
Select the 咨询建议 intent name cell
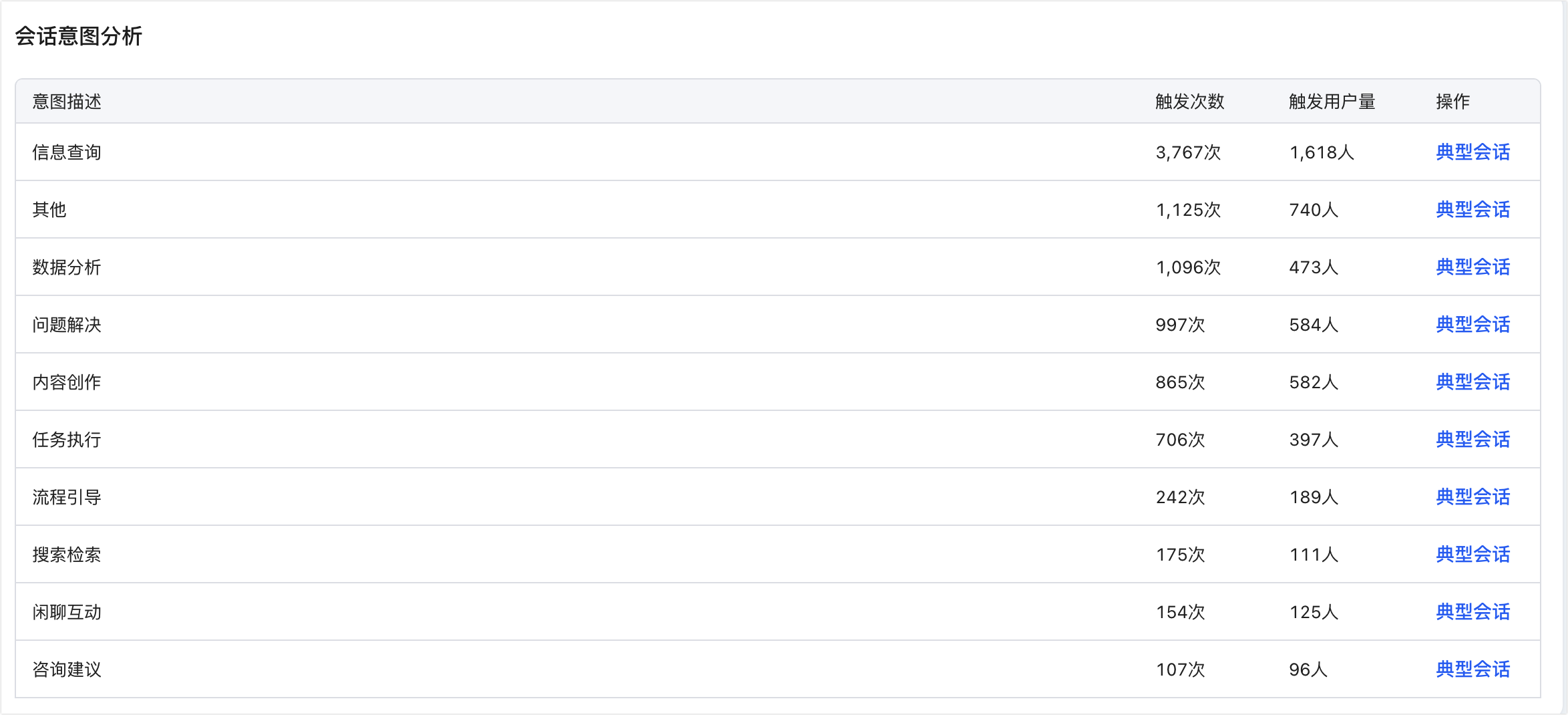[67, 670]
